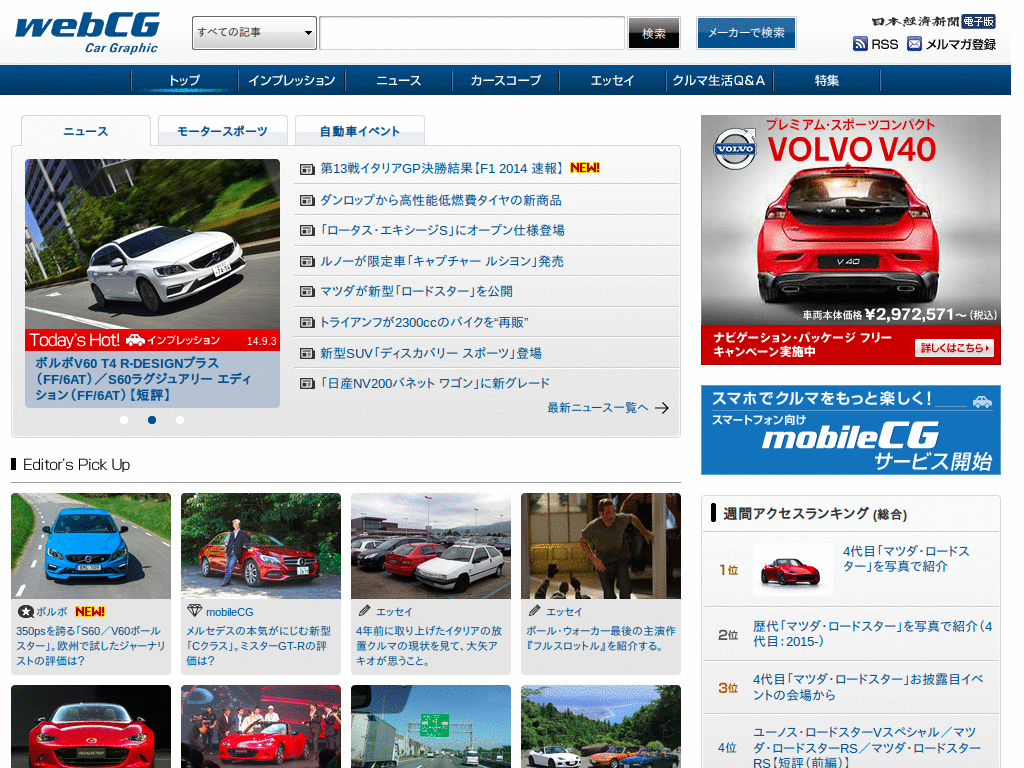Click the RSS feed icon

pos(860,44)
